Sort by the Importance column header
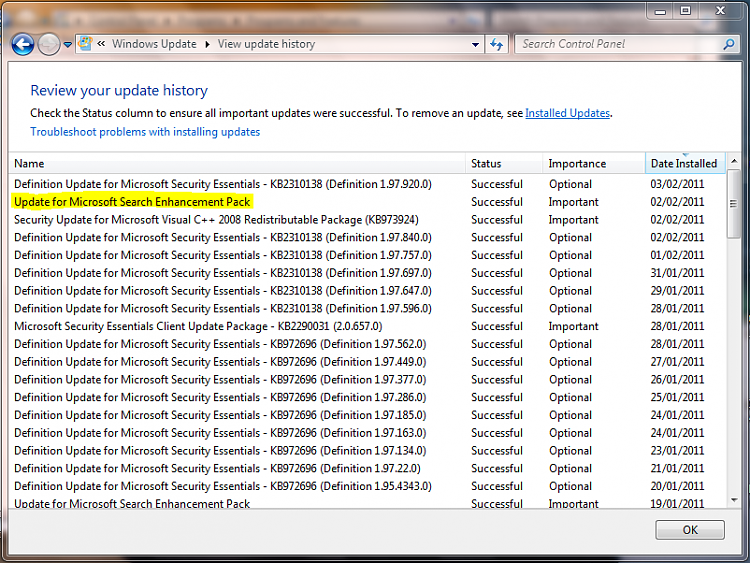The height and width of the screenshot is (563, 750). point(593,164)
